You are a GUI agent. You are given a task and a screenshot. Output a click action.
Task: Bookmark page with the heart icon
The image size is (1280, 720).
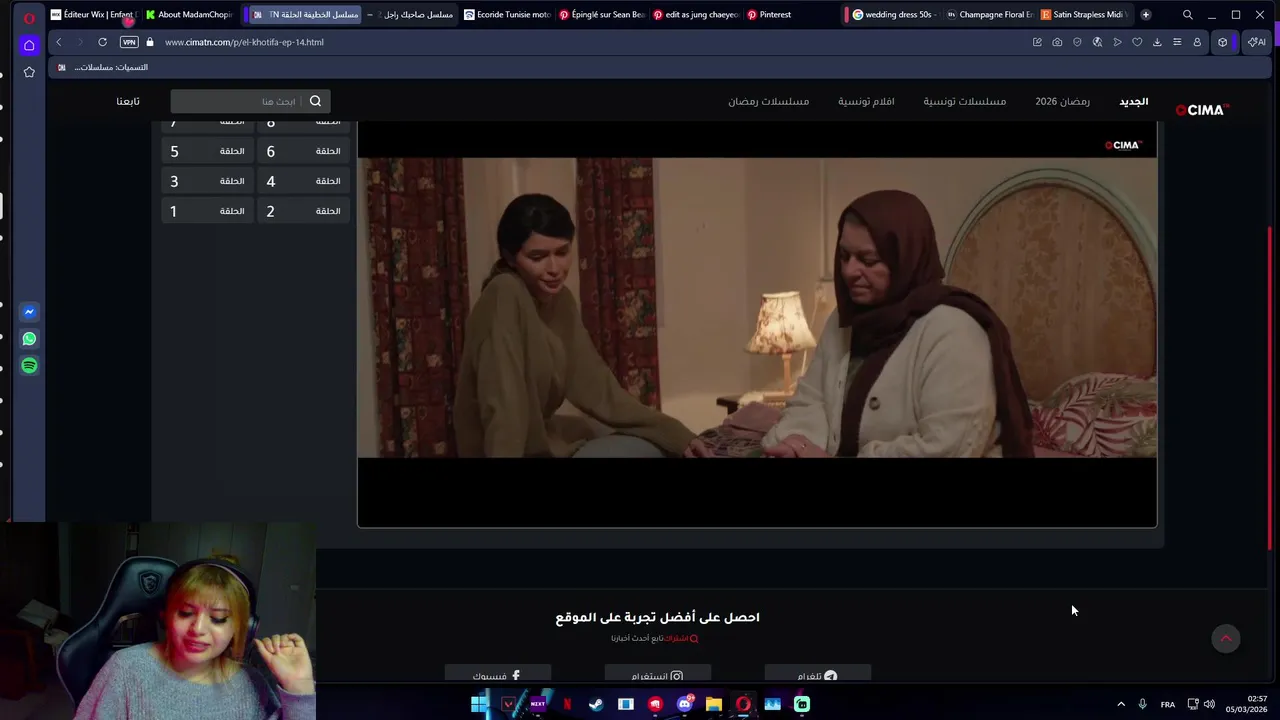point(1137,42)
